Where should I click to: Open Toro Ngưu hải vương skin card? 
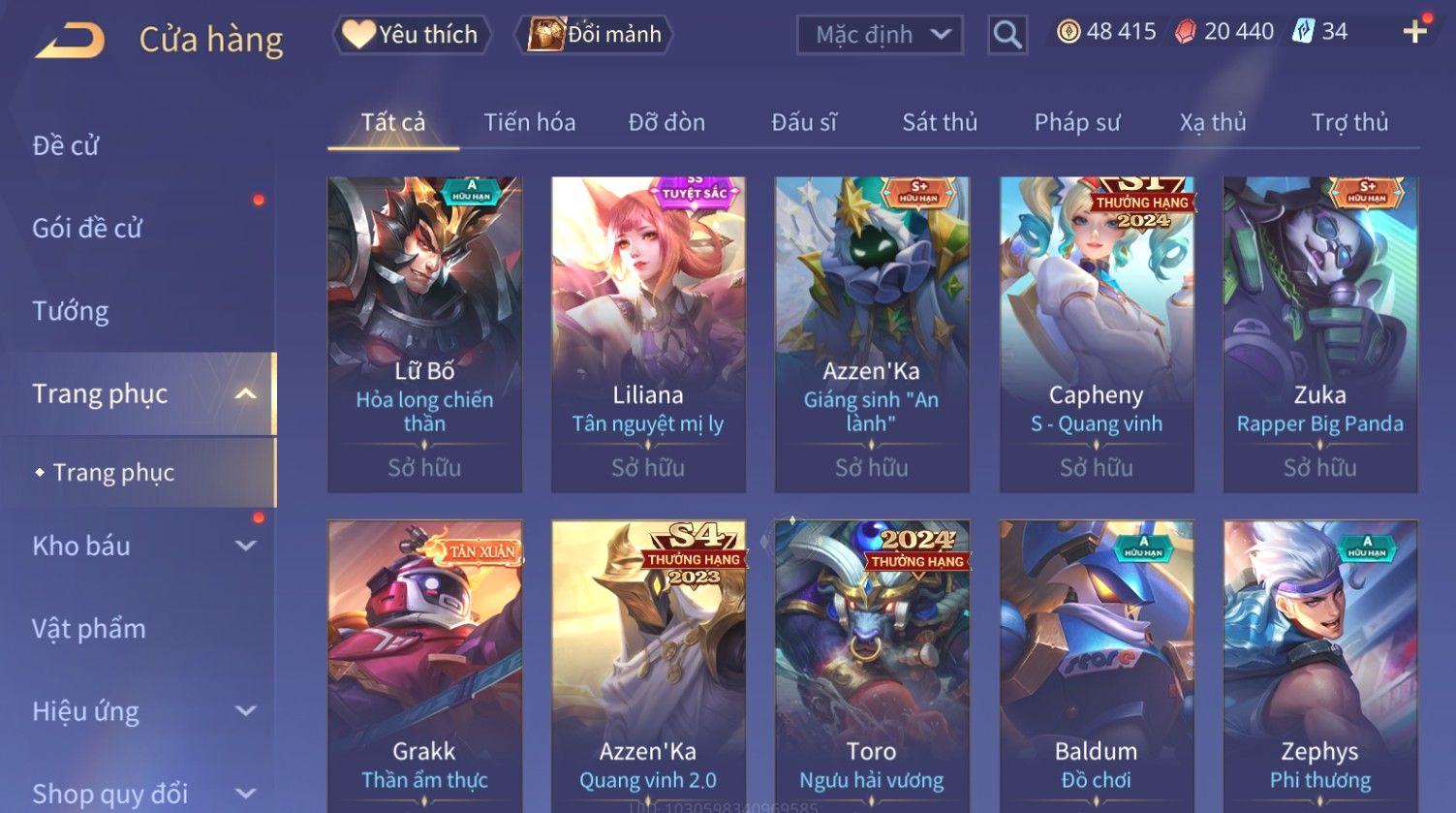coord(872,666)
